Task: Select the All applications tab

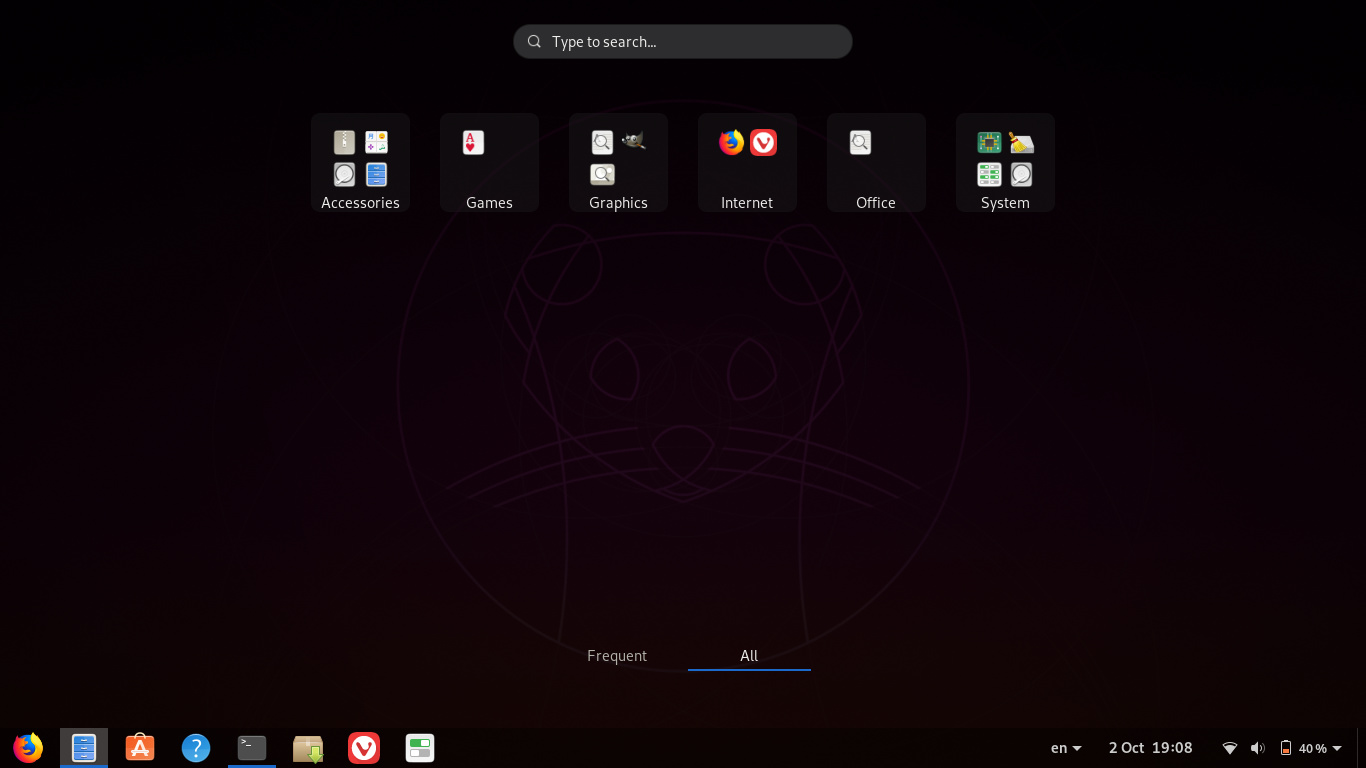Action: [x=749, y=656]
